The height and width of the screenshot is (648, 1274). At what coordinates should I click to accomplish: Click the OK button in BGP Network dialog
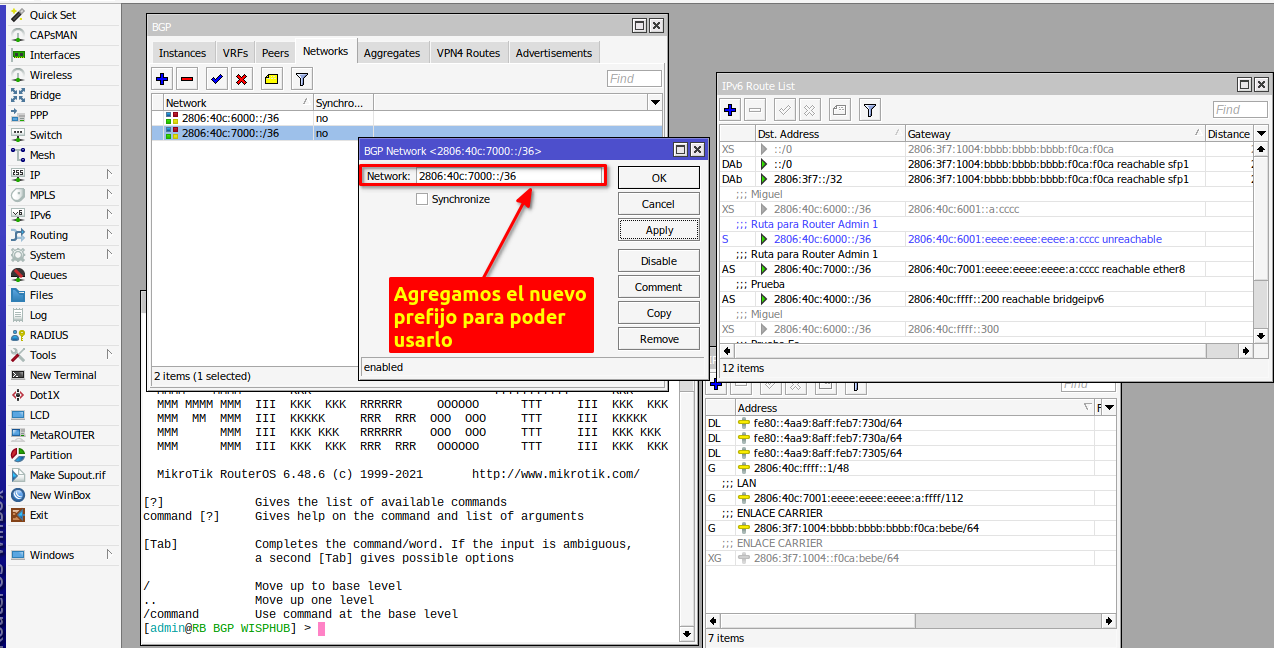[x=658, y=177]
